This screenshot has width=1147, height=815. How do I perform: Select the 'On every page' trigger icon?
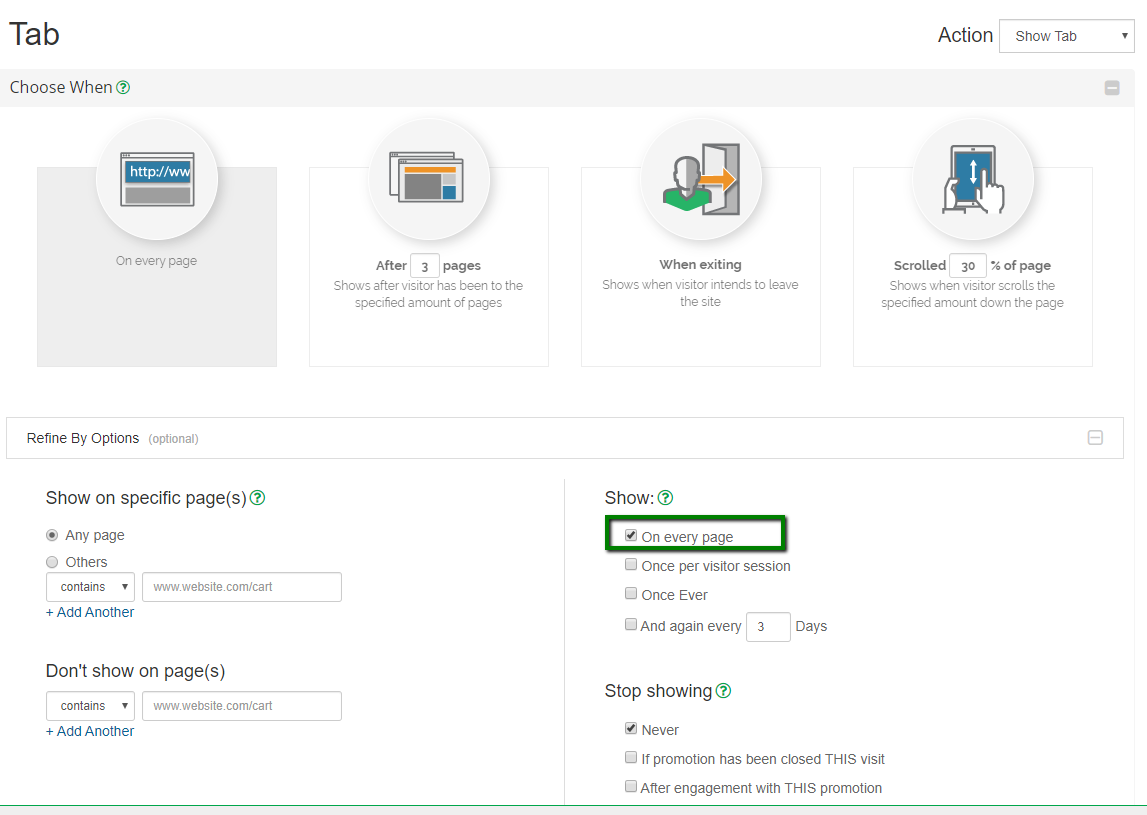point(157,179)
